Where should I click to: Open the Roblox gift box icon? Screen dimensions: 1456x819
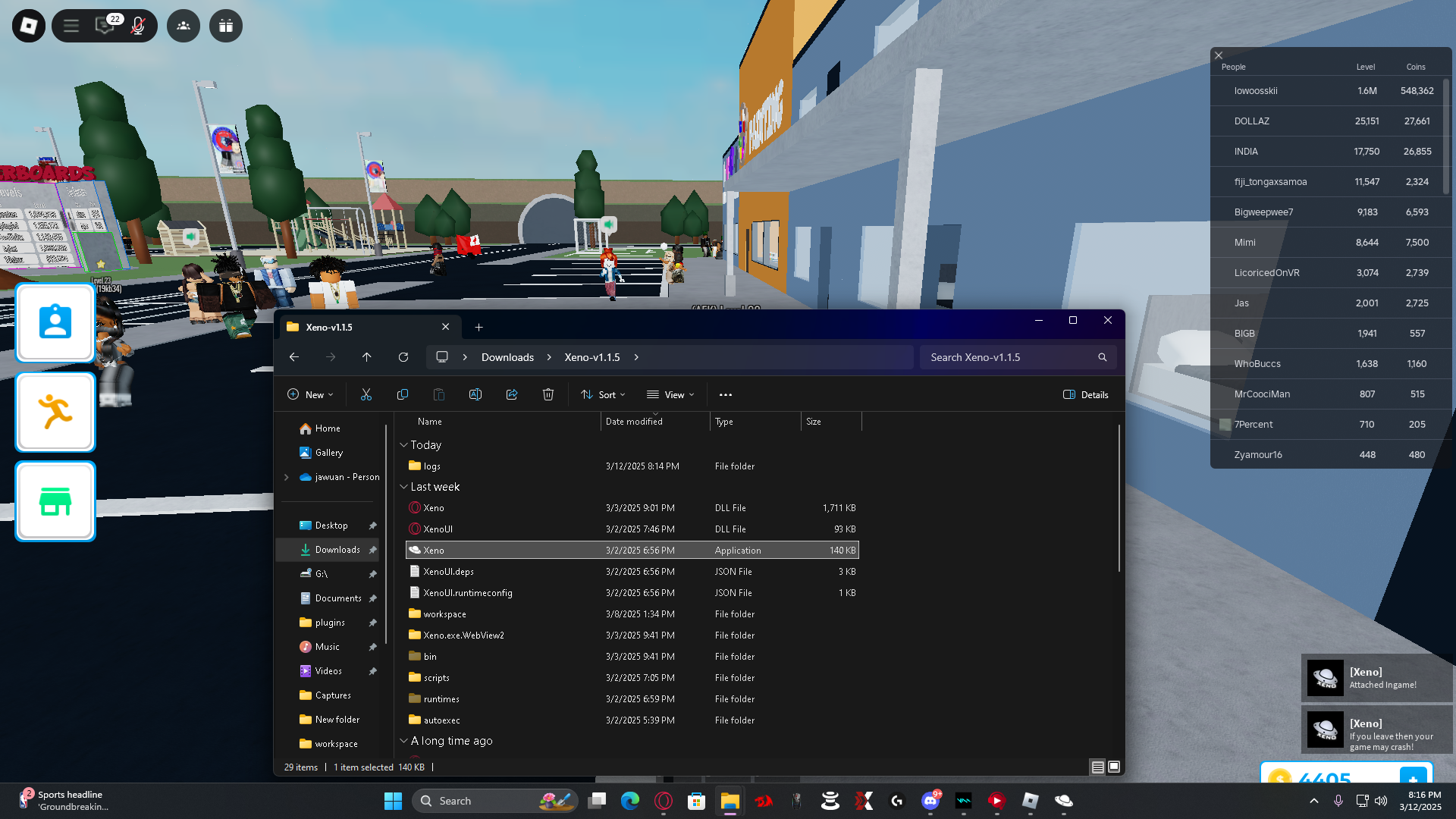(226, 26)
